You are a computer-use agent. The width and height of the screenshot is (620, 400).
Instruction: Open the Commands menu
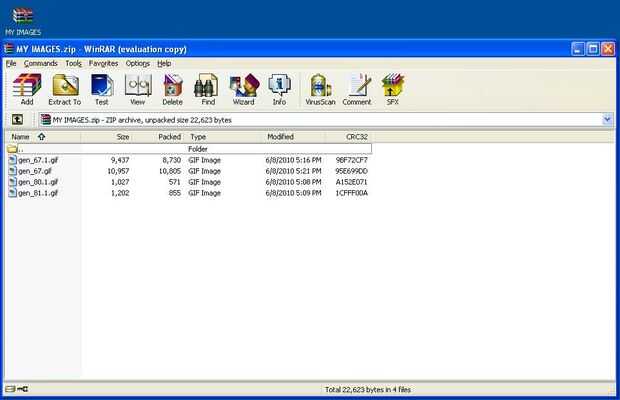click(x=40, y=63)
